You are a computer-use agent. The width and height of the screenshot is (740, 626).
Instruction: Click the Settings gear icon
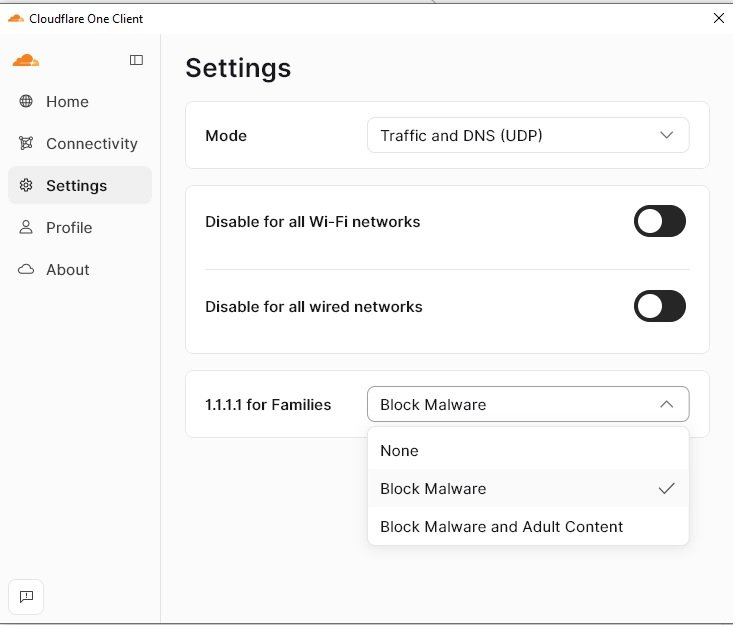(x=26, y=185)
